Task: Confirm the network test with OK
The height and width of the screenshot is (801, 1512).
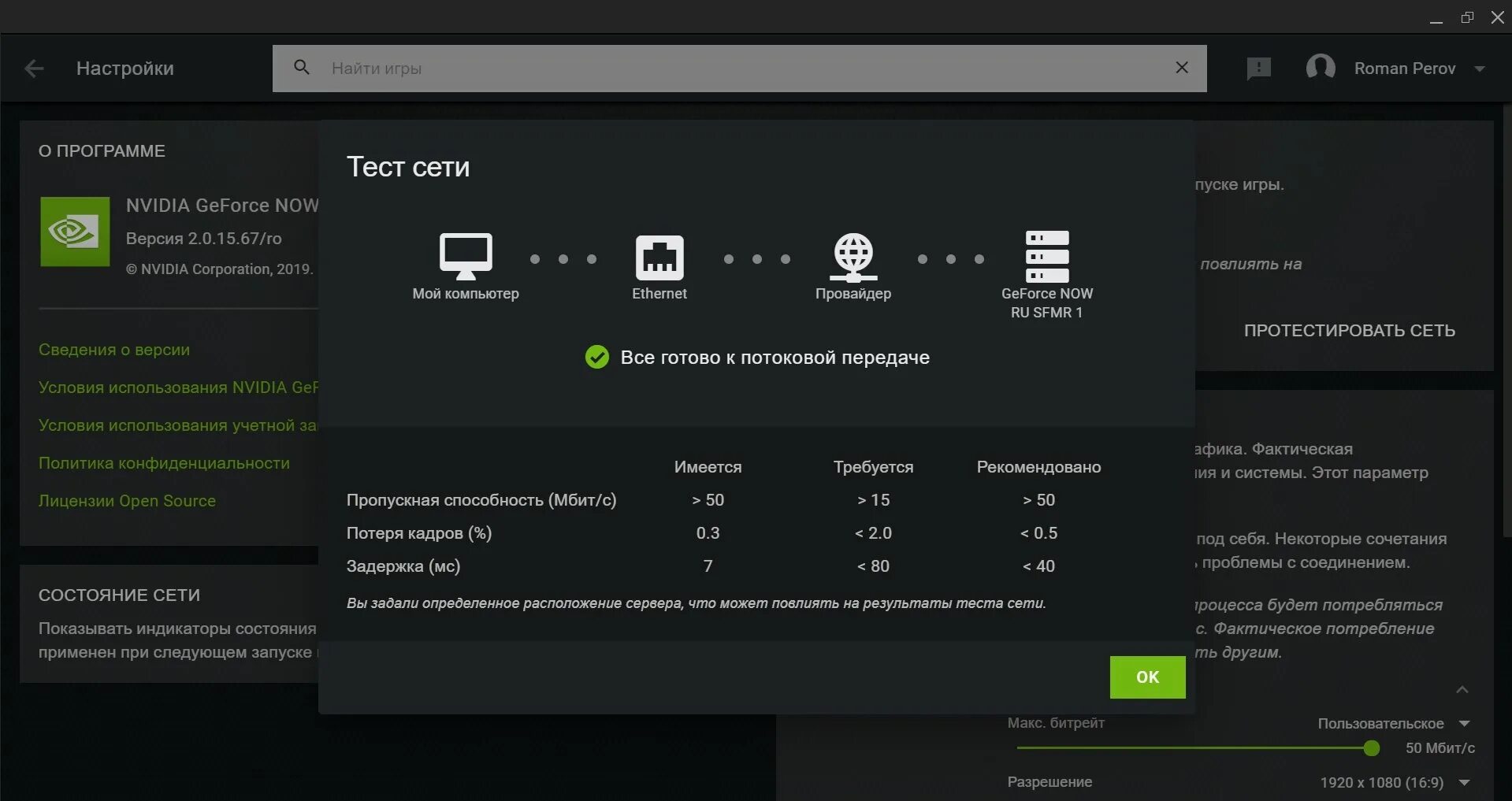Action: [x=1147, y=677]
